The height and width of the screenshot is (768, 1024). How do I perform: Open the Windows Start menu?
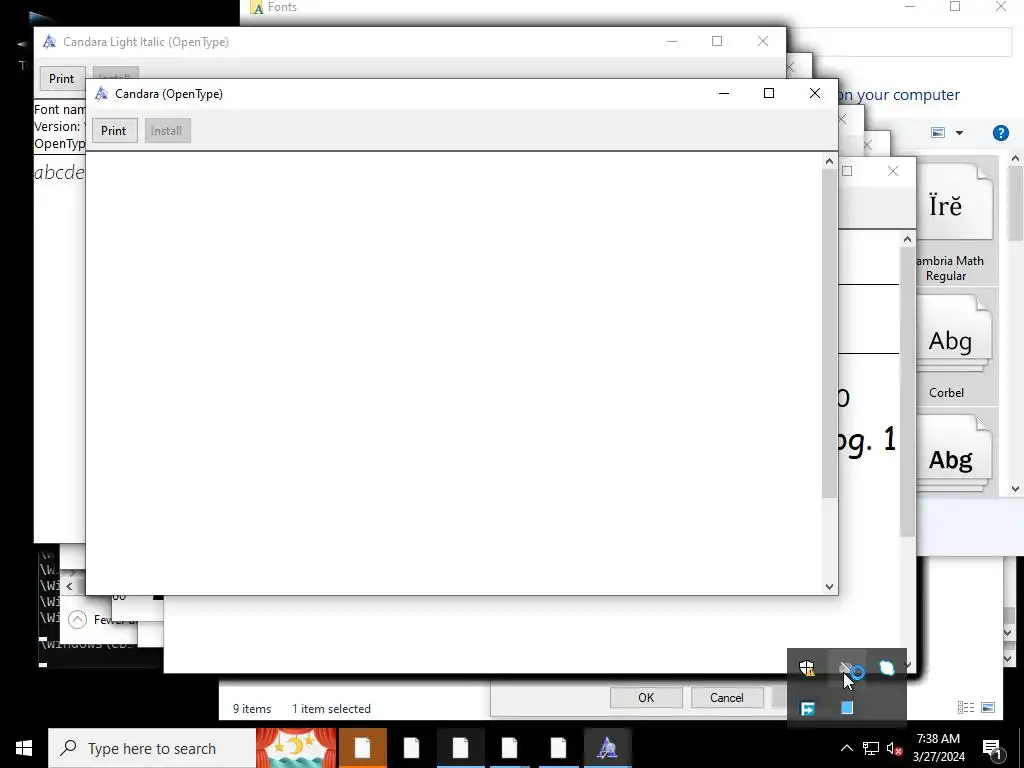tap(24, 748)
